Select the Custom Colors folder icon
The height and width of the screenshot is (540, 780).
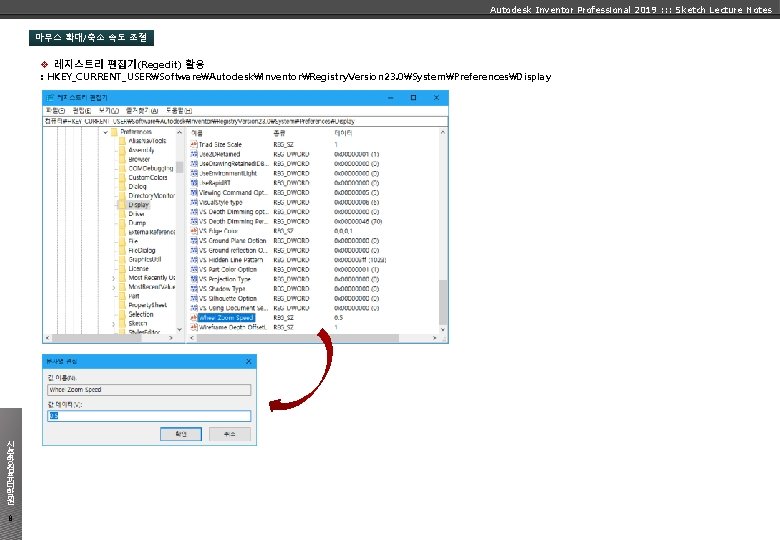122,178
